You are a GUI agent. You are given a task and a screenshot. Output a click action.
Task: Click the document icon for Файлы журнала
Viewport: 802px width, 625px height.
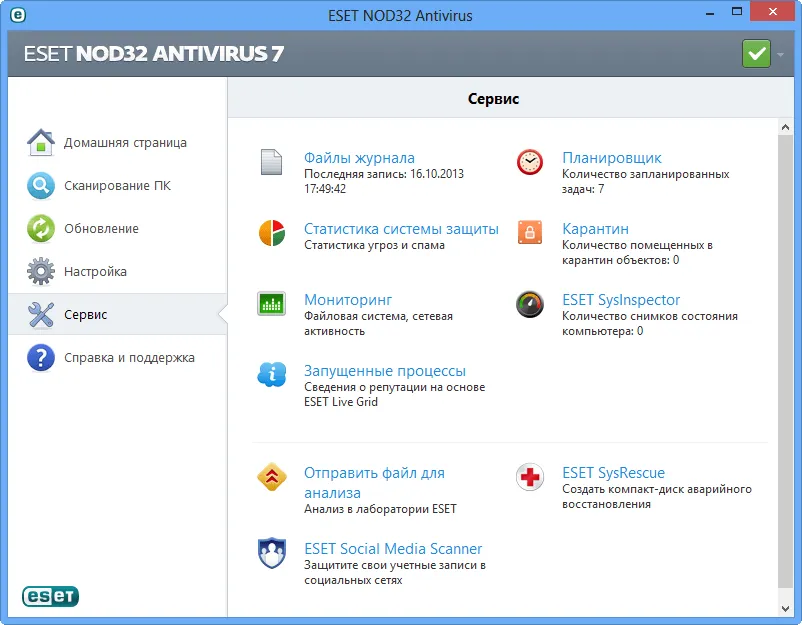[271, 162]
